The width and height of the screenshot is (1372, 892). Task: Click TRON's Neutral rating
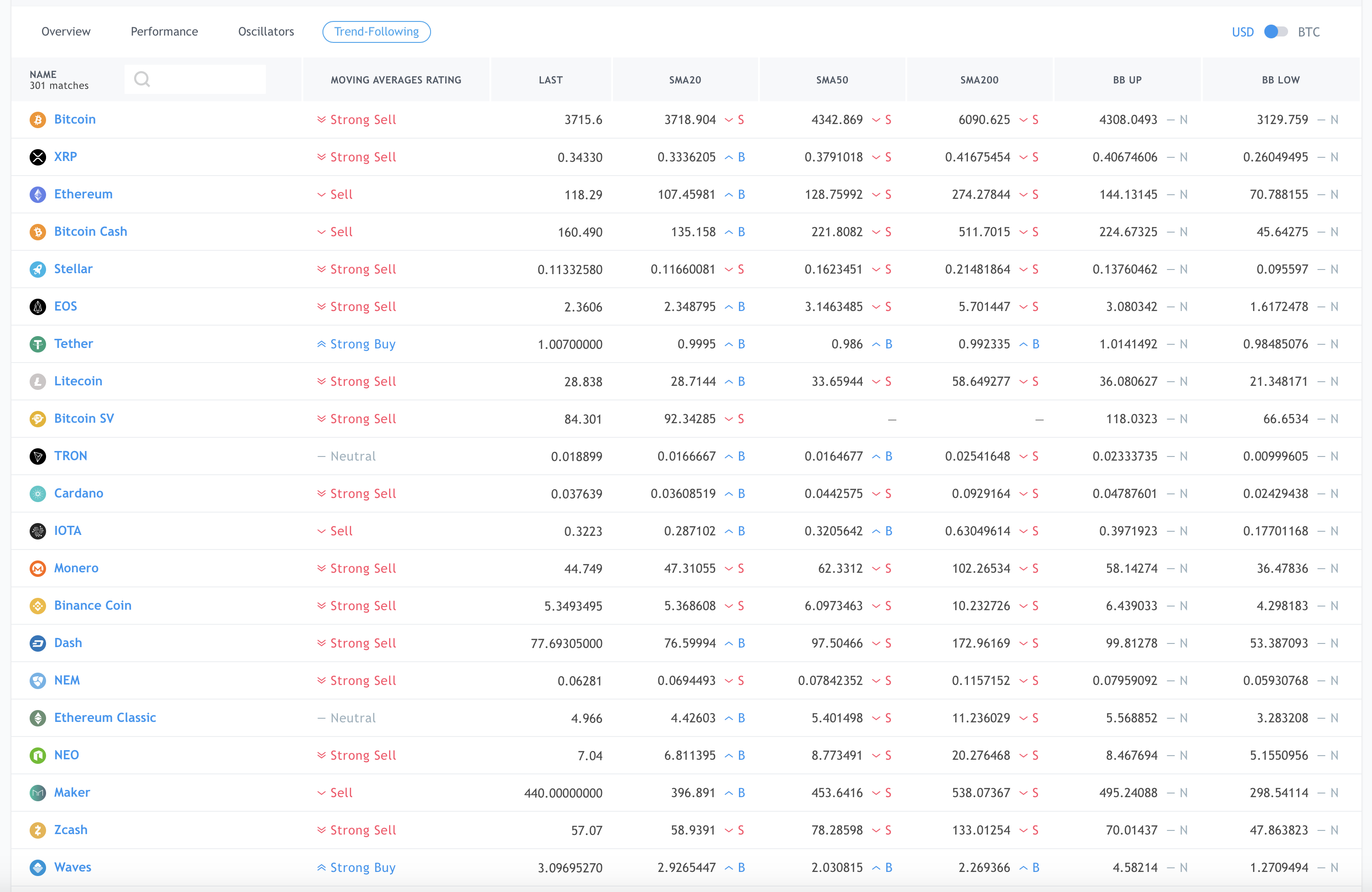[347, 457]
